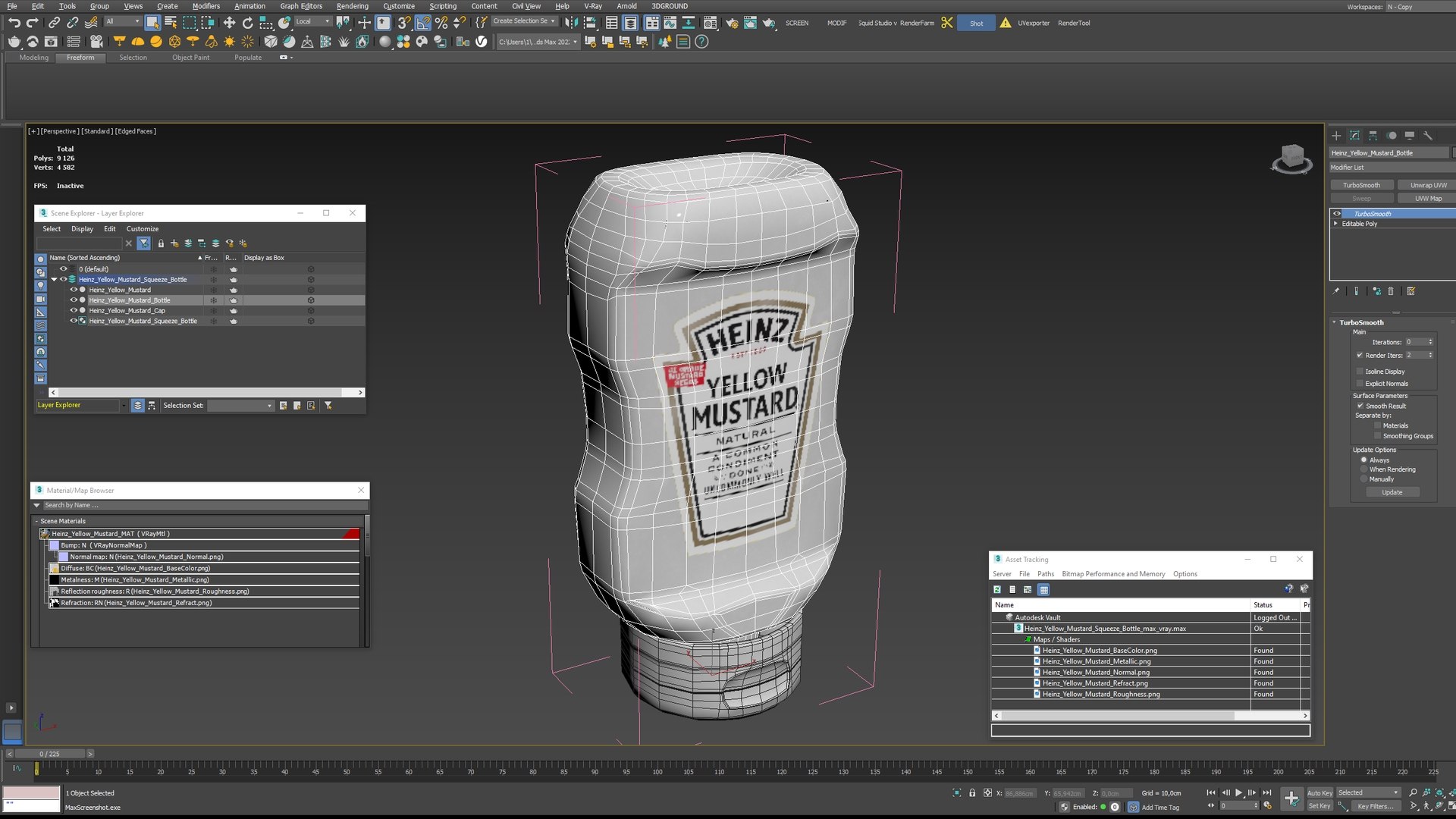Select the Rotate tool icon

[247, 23]
